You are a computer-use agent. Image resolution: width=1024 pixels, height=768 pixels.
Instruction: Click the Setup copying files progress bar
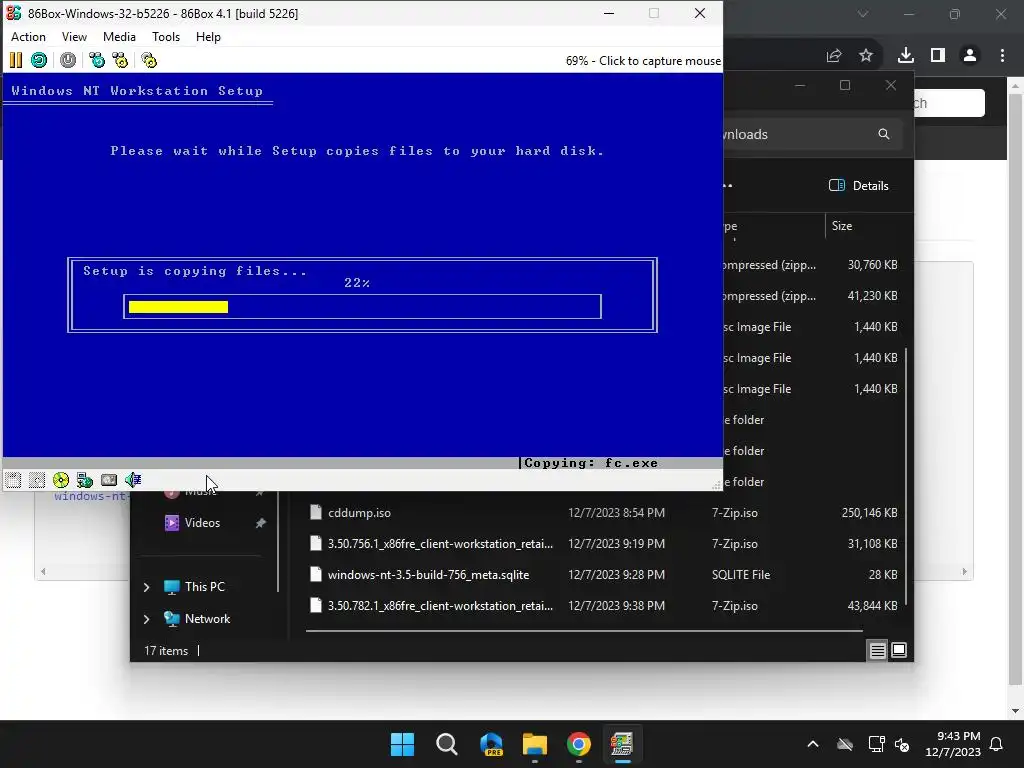(362, 307)
